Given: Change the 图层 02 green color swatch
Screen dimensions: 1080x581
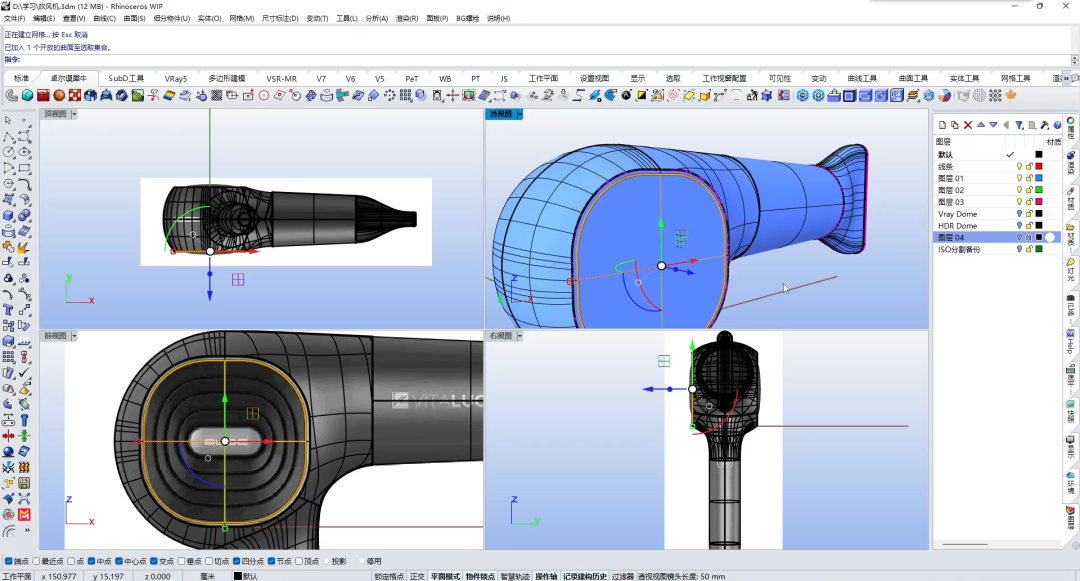Looking at the screenshot, I should [x=1039, y=190].
